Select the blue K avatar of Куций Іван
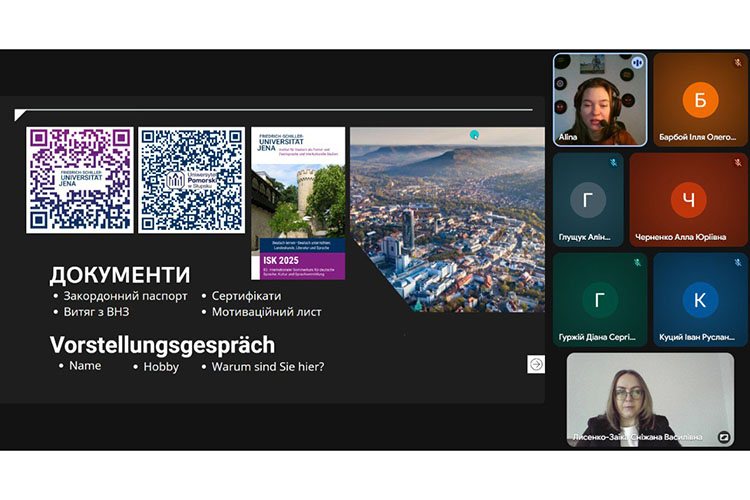Viewport: 750px width, 500px height. point(700,300)
